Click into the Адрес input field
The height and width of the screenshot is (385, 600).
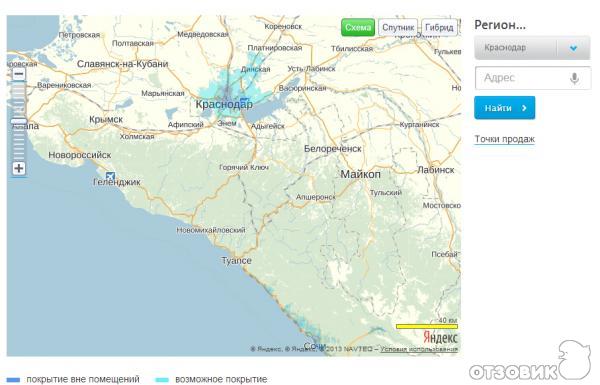tap(533, 78)
